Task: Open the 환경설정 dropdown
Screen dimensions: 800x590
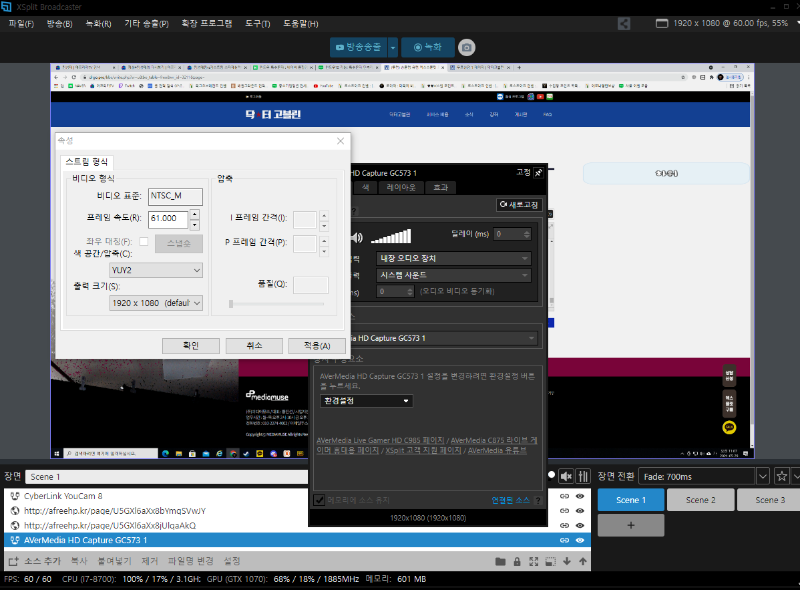Action: pyautogui.click(x=366, y=401)
